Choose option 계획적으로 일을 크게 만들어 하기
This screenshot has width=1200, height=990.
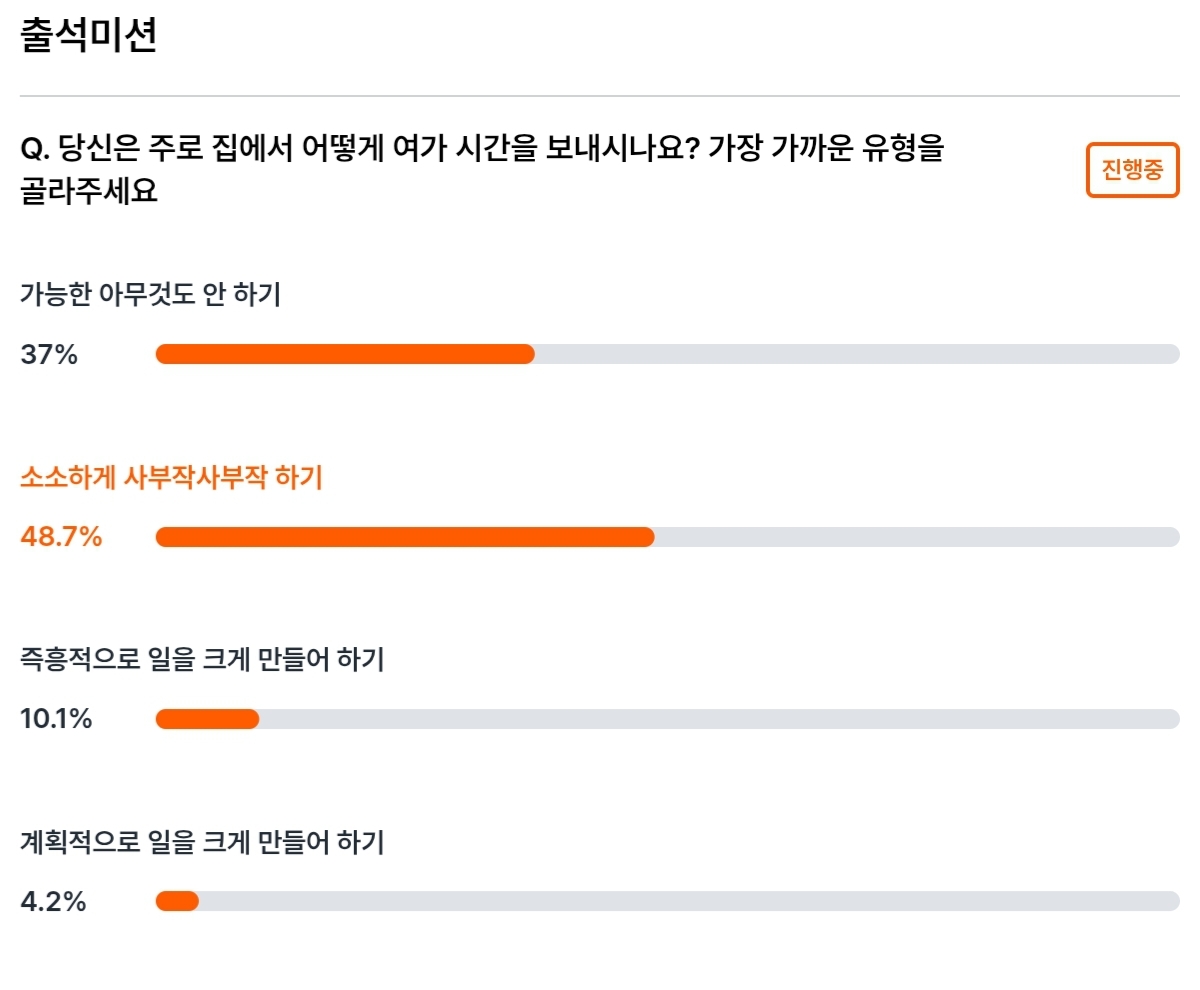click(202, 843)
